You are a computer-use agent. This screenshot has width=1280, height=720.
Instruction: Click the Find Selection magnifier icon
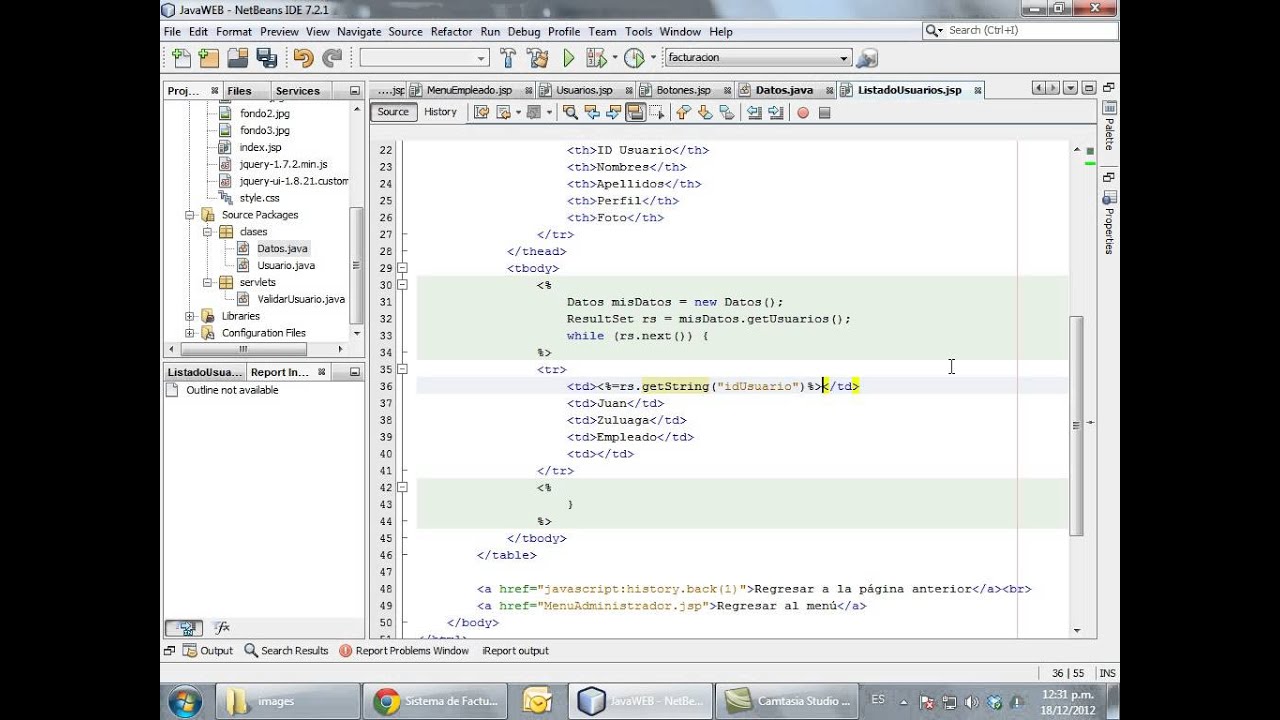570,113
